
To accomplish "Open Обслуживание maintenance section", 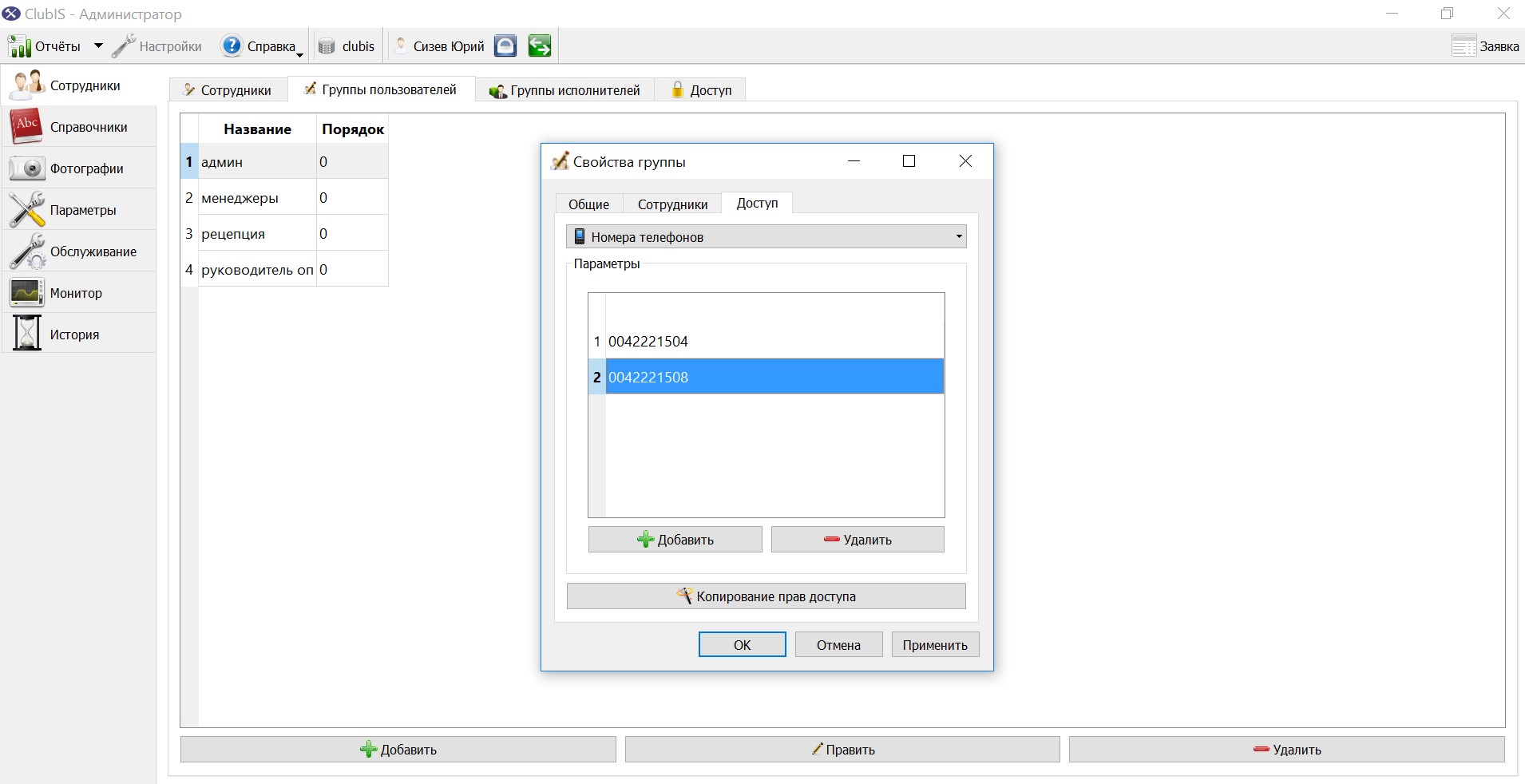I will point(79,251).
